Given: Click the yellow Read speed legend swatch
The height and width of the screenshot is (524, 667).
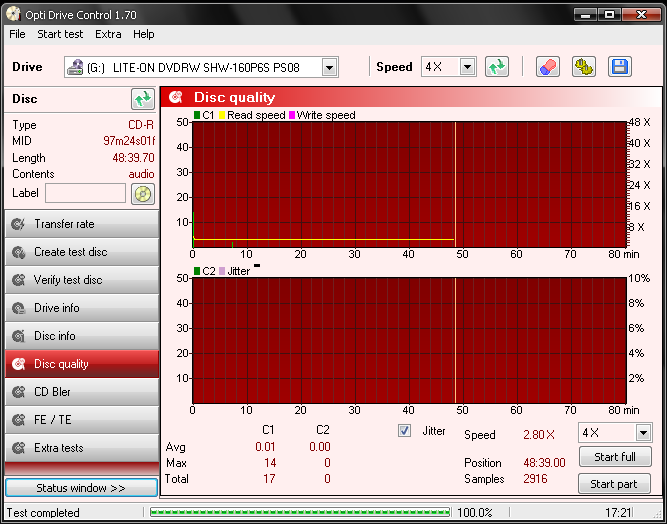Looking at the screenshot, I should pyautogui.click(x=222, y=115).
